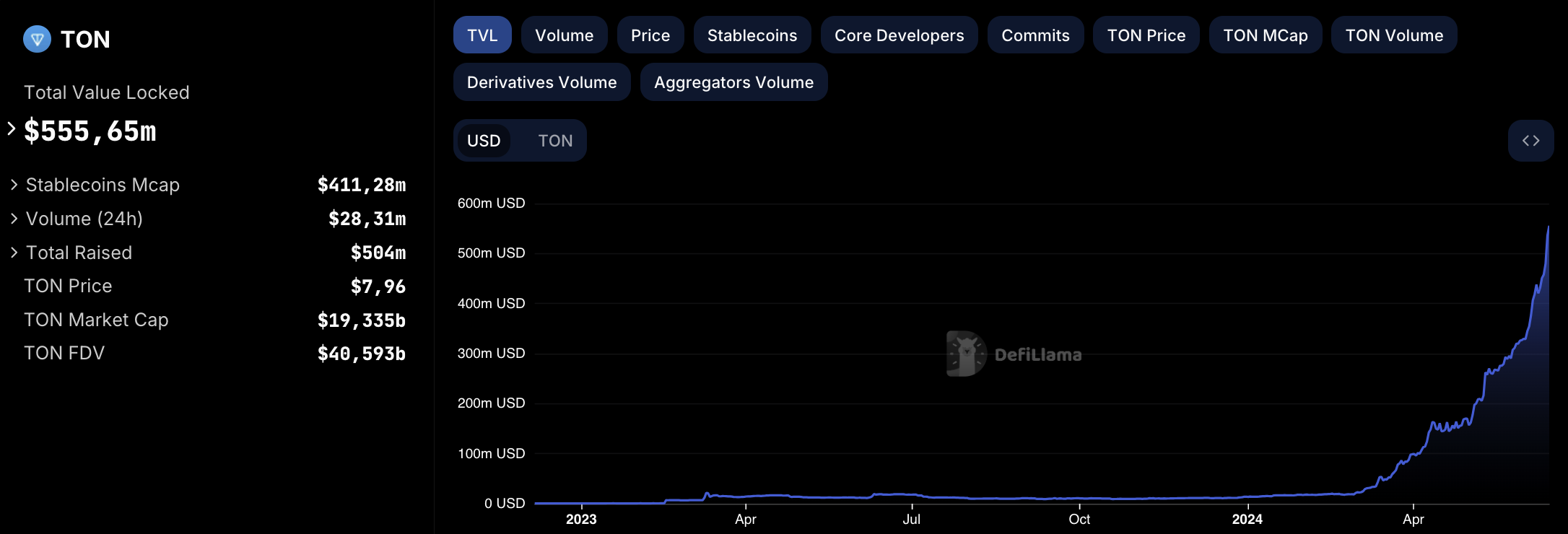Screen dimensions: 1568x534
Task: Select the $19,335b market cap value
Action: pyautogui.click(x=362, y=320)
